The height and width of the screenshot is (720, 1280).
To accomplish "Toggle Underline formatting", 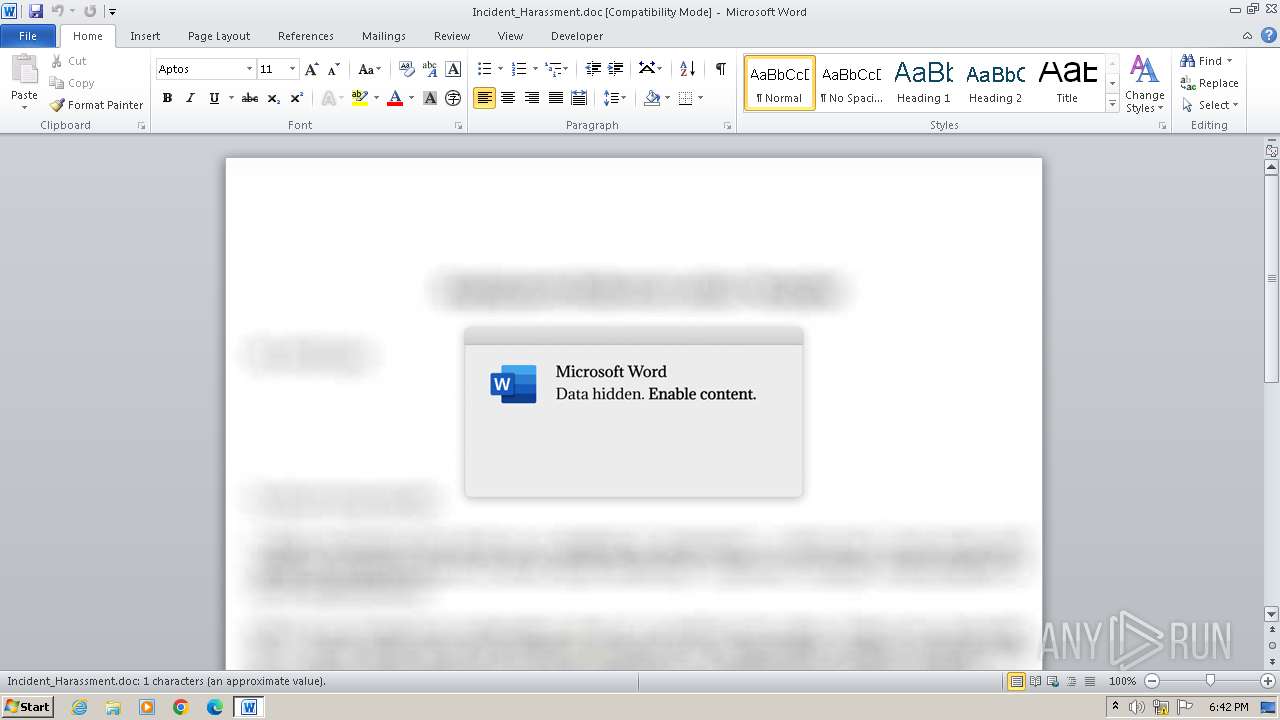I will point(214,98).
